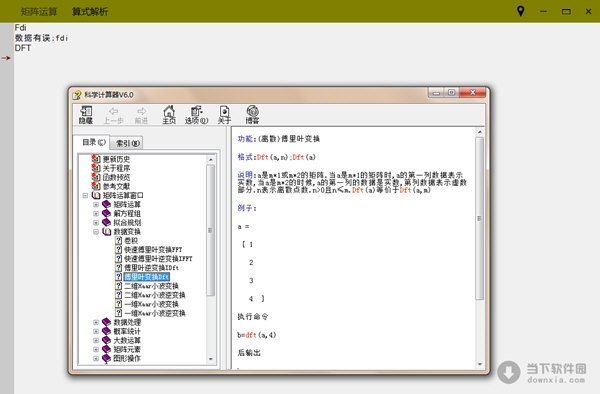The height and width of the screenshot is (394, 600).
Task: Select the 函数预览 tree entry
Action: (116, 177)
